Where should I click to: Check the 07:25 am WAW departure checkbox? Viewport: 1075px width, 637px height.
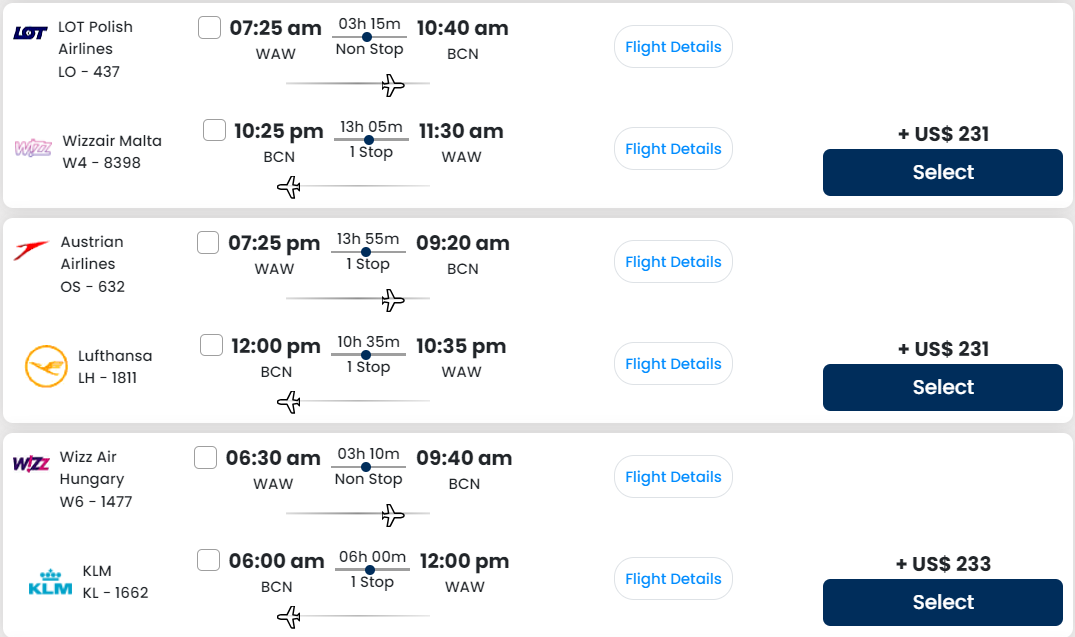[209, 28]
